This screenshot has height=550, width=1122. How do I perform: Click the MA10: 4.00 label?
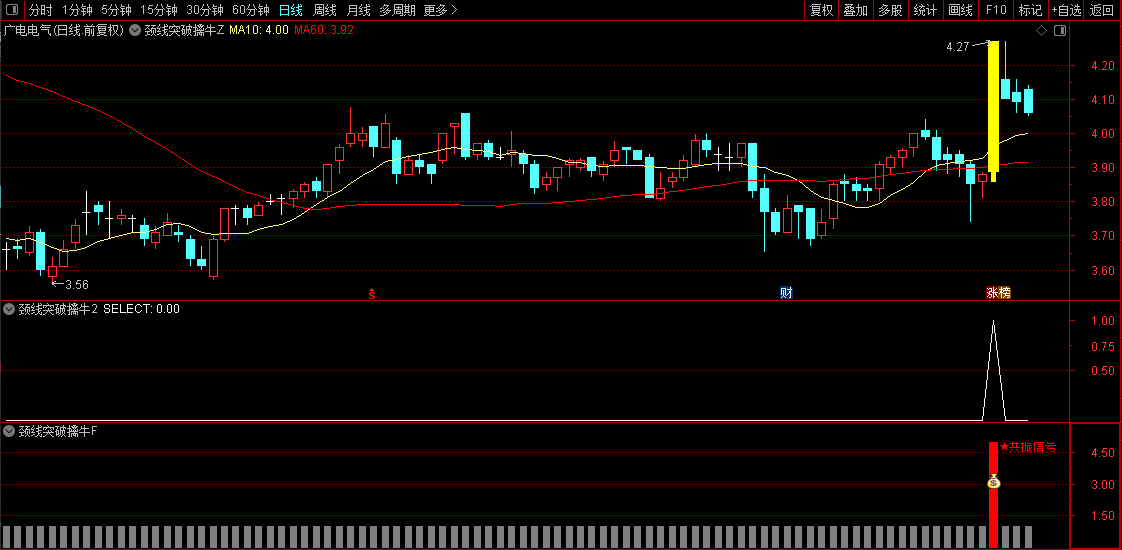tap(259, 31)
